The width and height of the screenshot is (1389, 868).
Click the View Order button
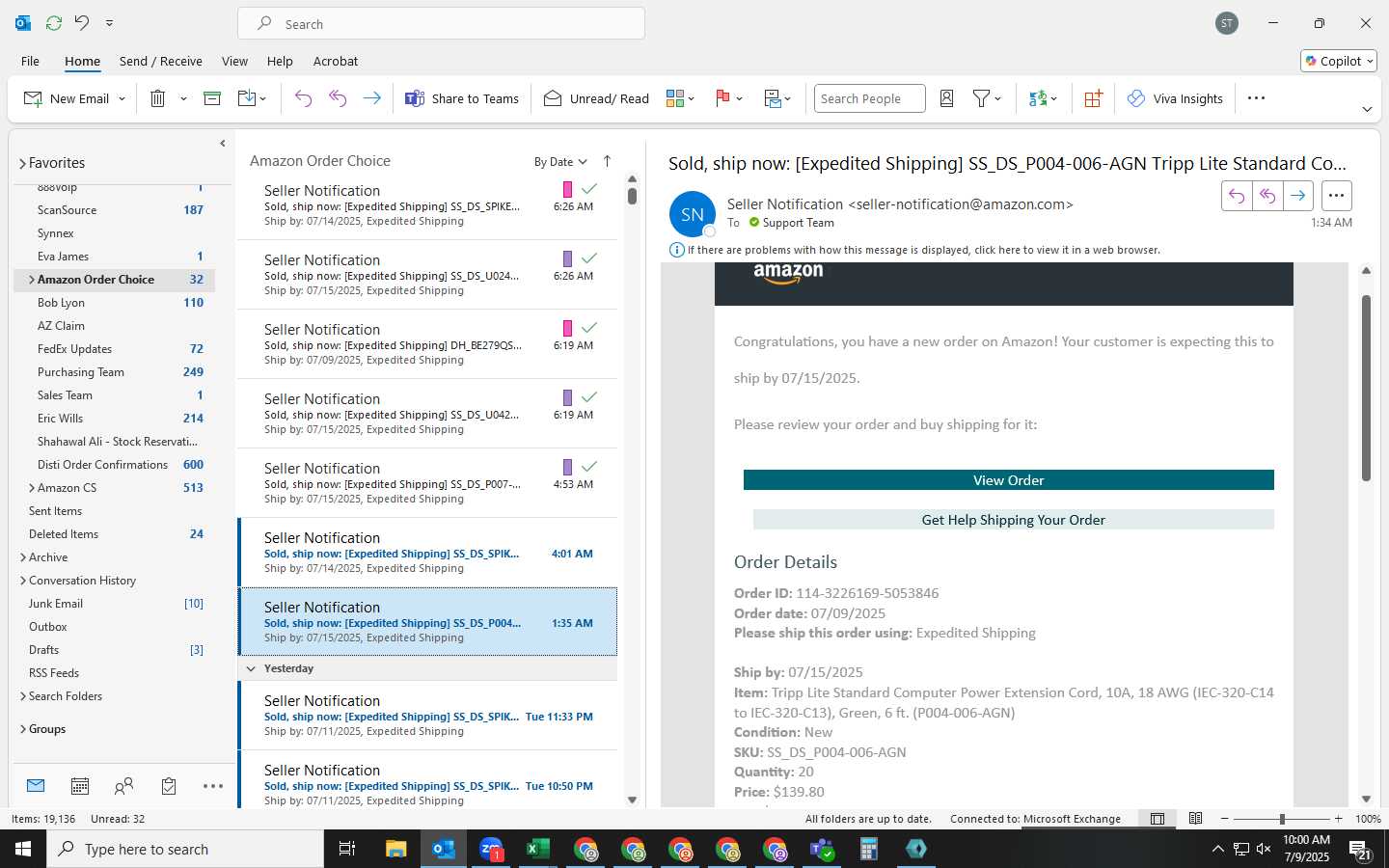1008,480
